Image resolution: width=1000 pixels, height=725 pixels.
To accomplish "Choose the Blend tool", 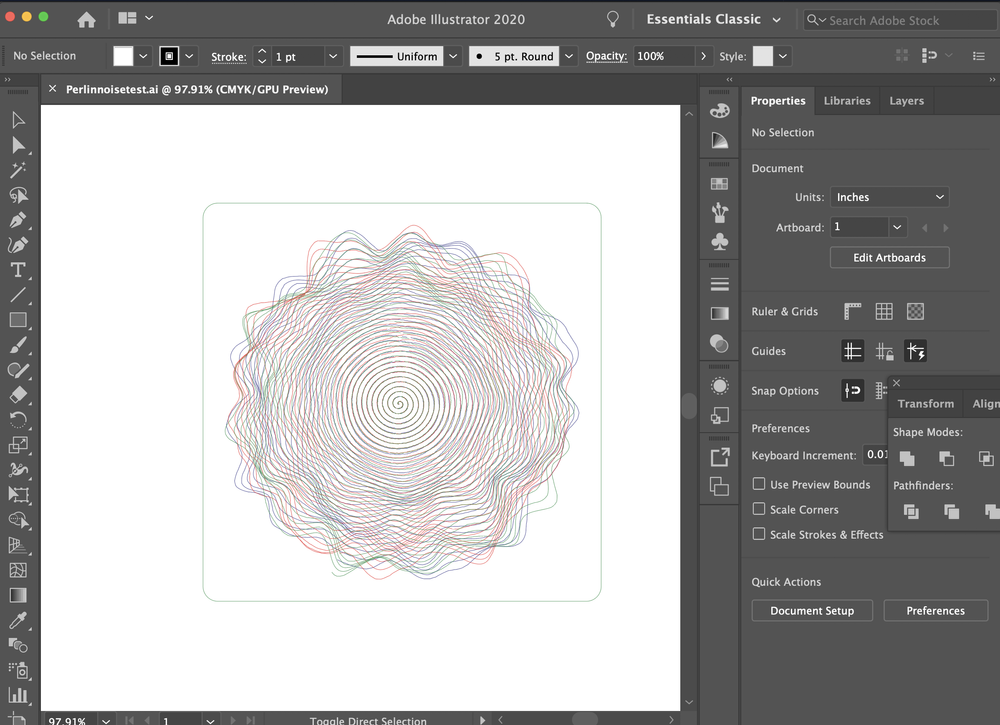I will (18, 645).
